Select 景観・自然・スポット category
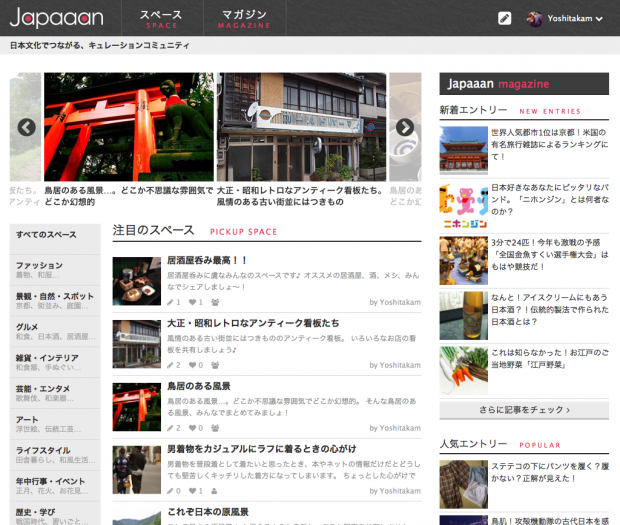 coord(55,301)
